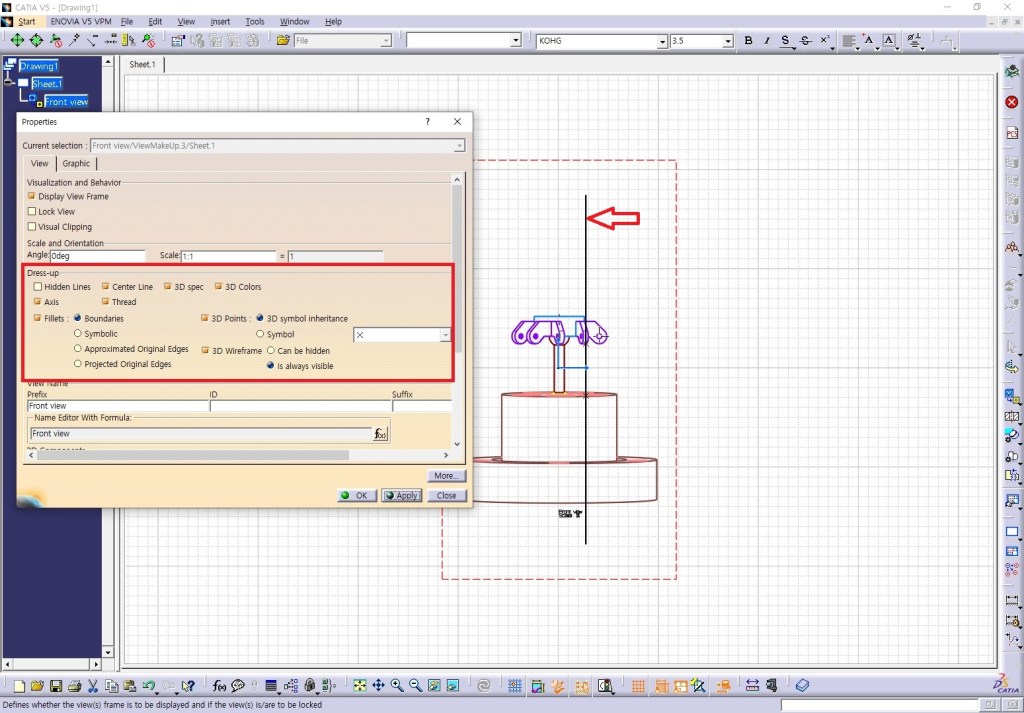This screenshot has width=1024, height=713.
Task: Click the formula f(x) icon in bottom toolbar
Action: [x=219, y=686]
